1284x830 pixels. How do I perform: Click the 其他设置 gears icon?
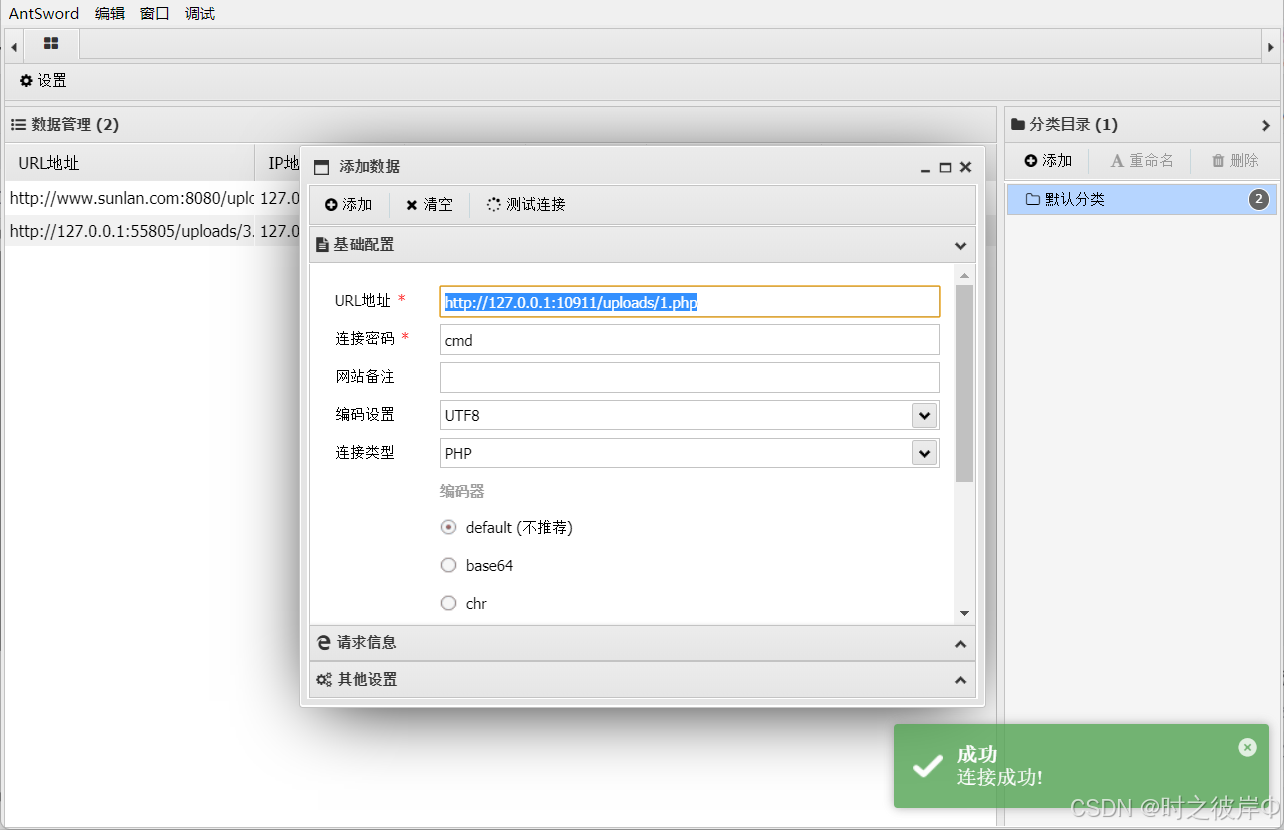tap(324, 680)
